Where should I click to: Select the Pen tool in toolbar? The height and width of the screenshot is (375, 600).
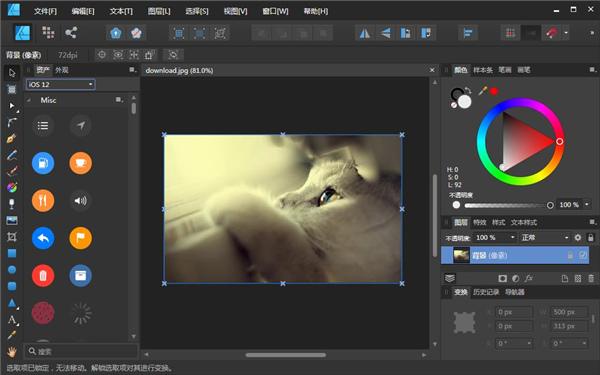click(12, 138)
